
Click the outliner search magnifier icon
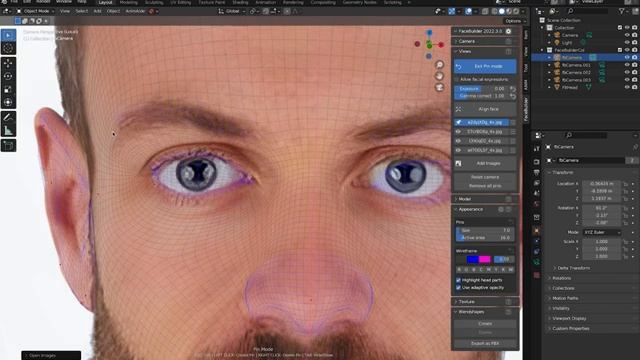[x=571, y=11]
